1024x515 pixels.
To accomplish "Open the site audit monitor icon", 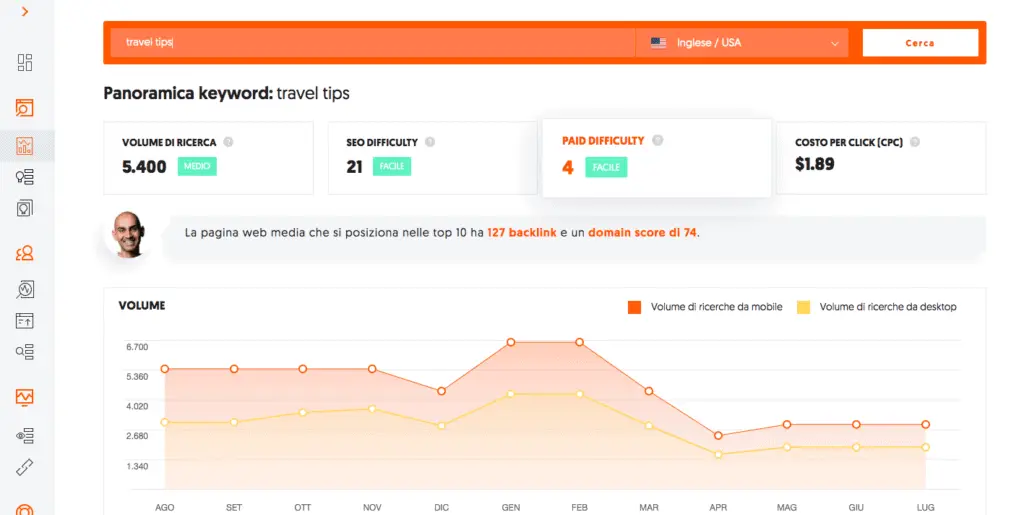I will (25, 397).
